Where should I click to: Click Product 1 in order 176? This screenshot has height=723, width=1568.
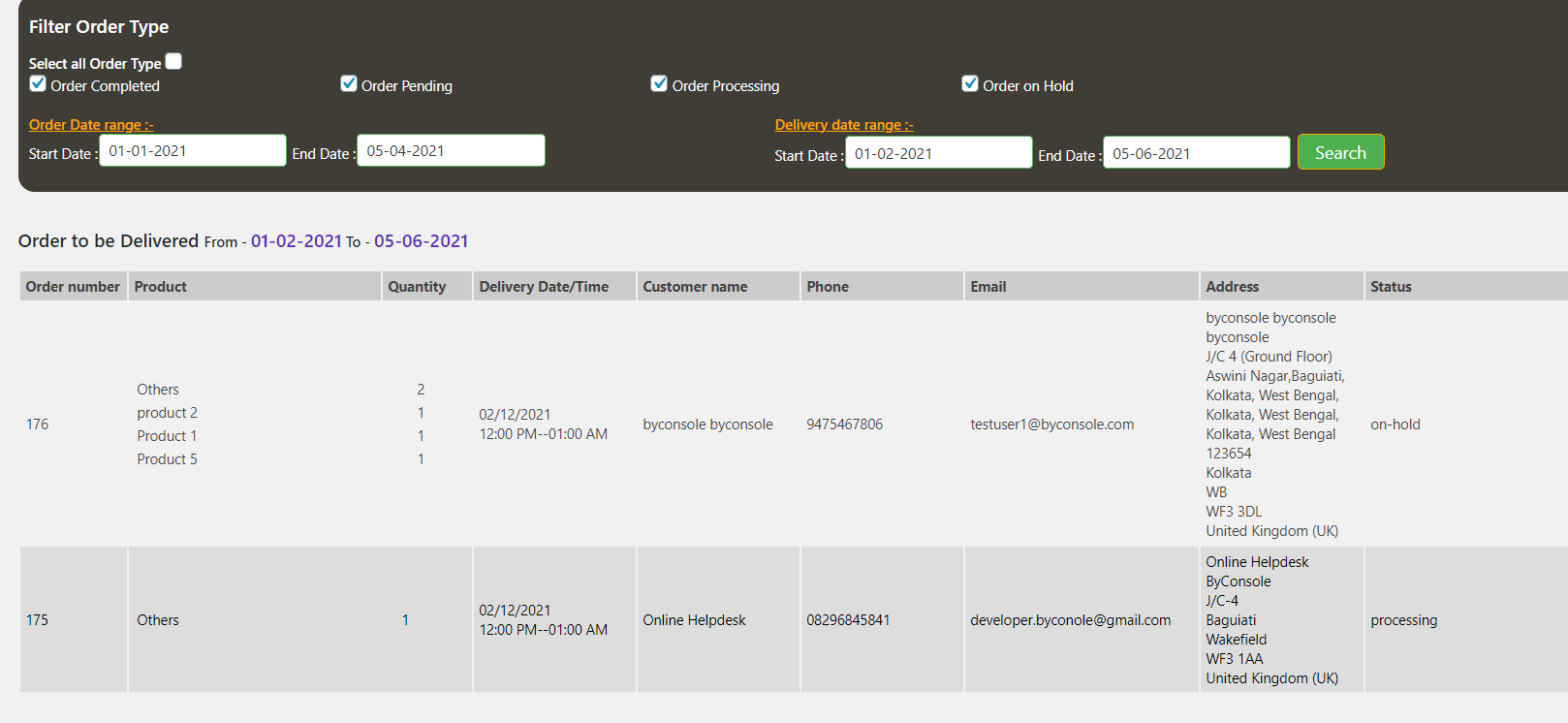(167, 436)
